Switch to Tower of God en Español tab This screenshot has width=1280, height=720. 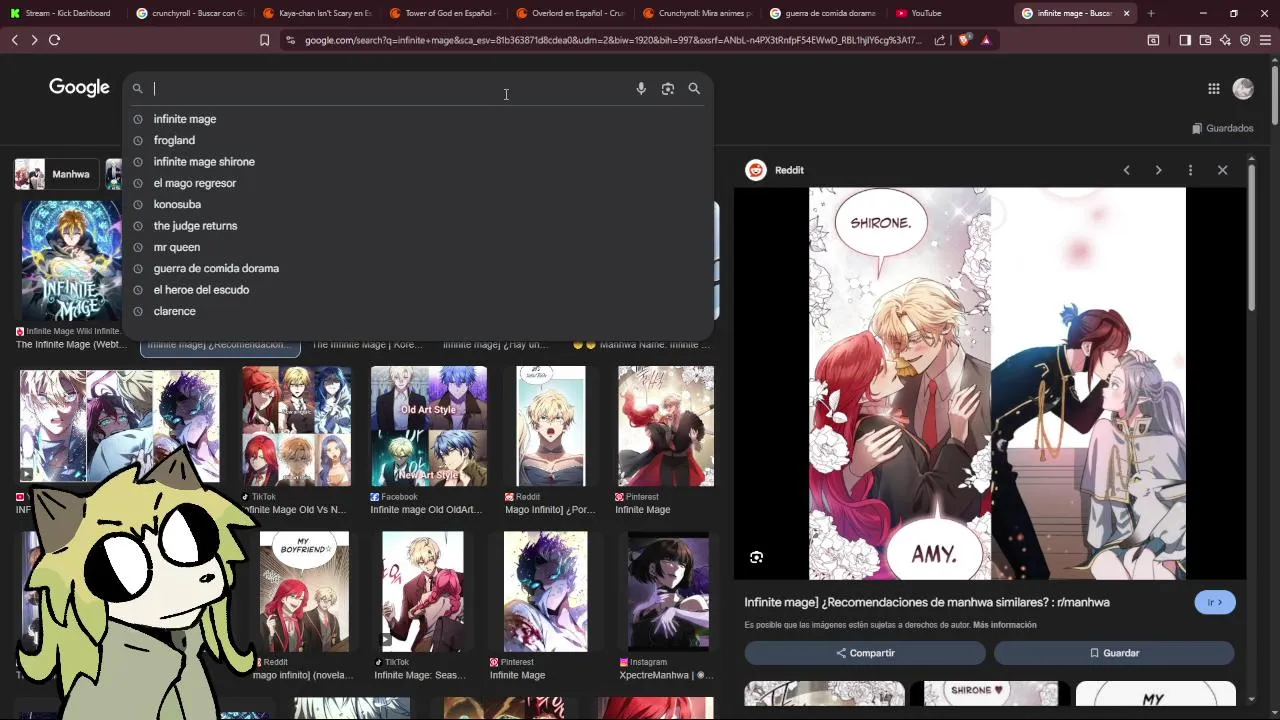tap(444, 13)
